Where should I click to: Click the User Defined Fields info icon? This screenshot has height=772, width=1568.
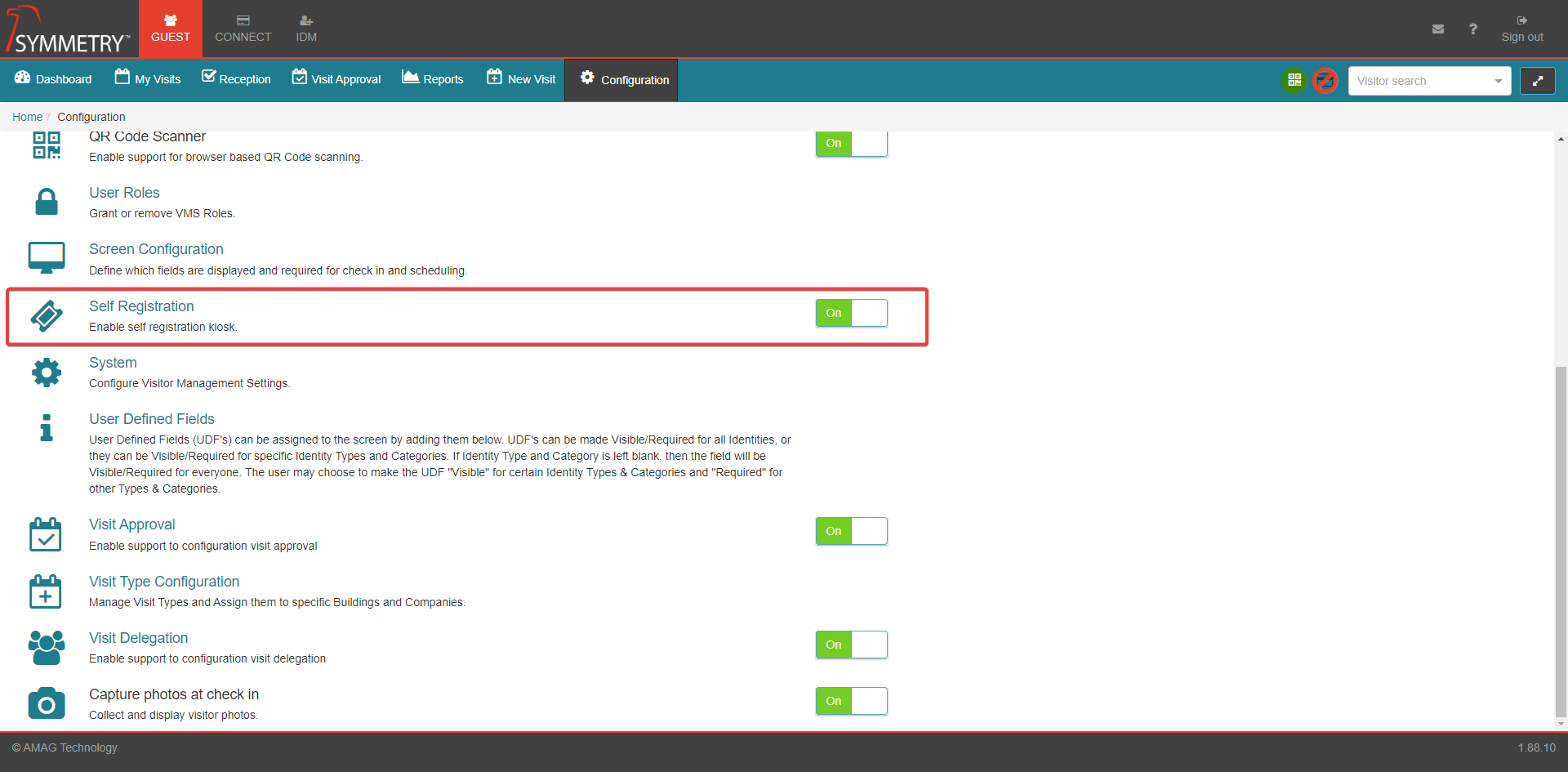coord(47,427)
